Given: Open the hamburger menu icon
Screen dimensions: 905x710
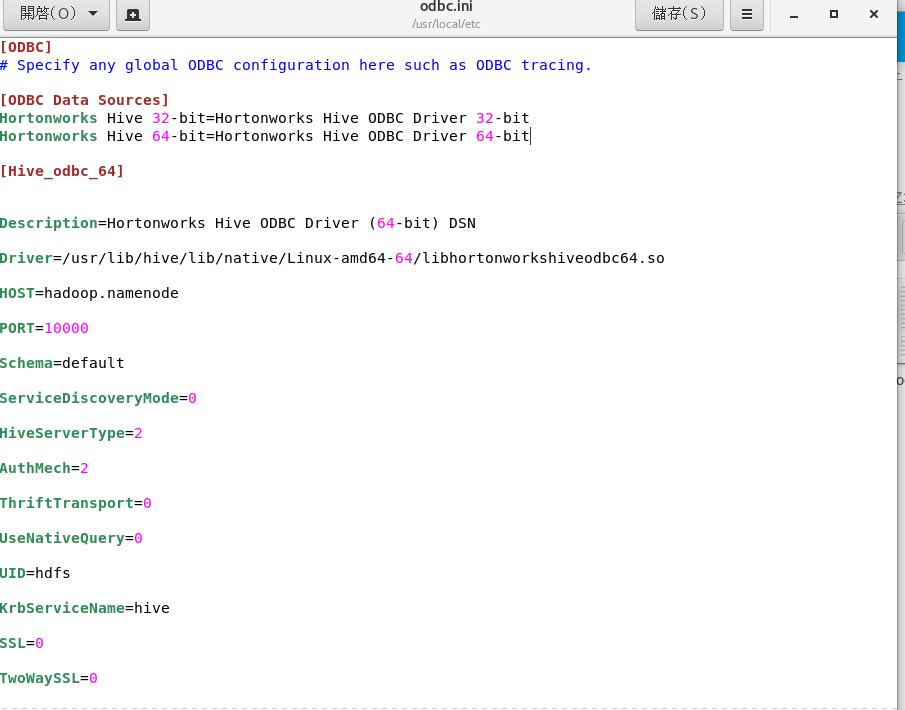Looking at the screenshot, I should 746,14.
